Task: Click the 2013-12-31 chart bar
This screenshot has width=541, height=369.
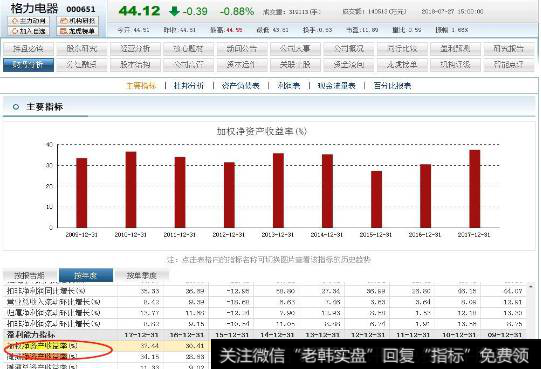Action: click(278, 190)
